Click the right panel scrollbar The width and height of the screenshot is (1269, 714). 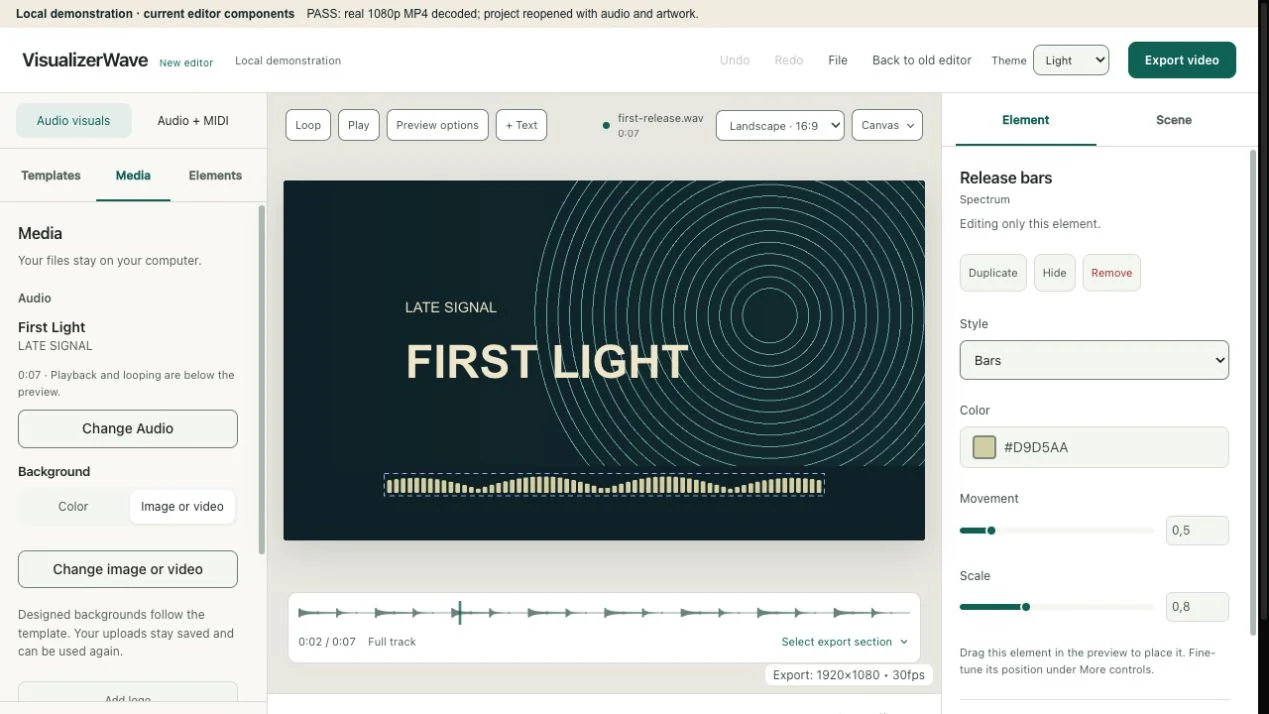(1254, 392)
